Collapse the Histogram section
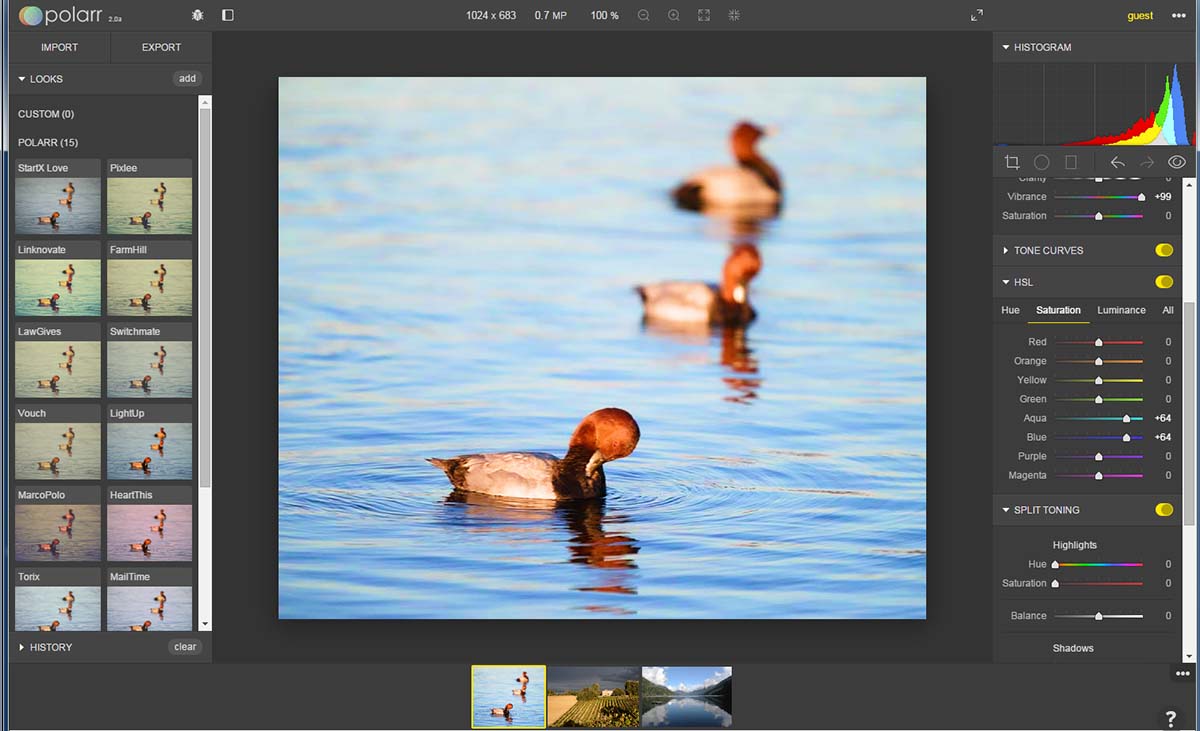This screenshot has height=731, width=1200. (x=1042, y=47)
